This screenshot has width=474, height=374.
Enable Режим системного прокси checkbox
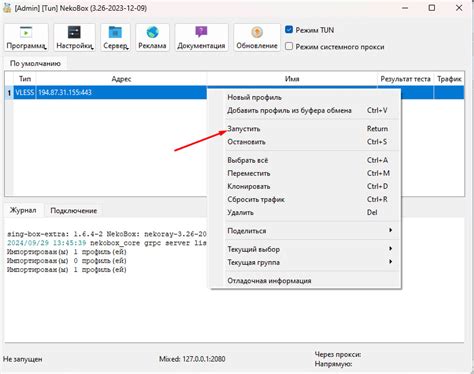click(289, 46)
